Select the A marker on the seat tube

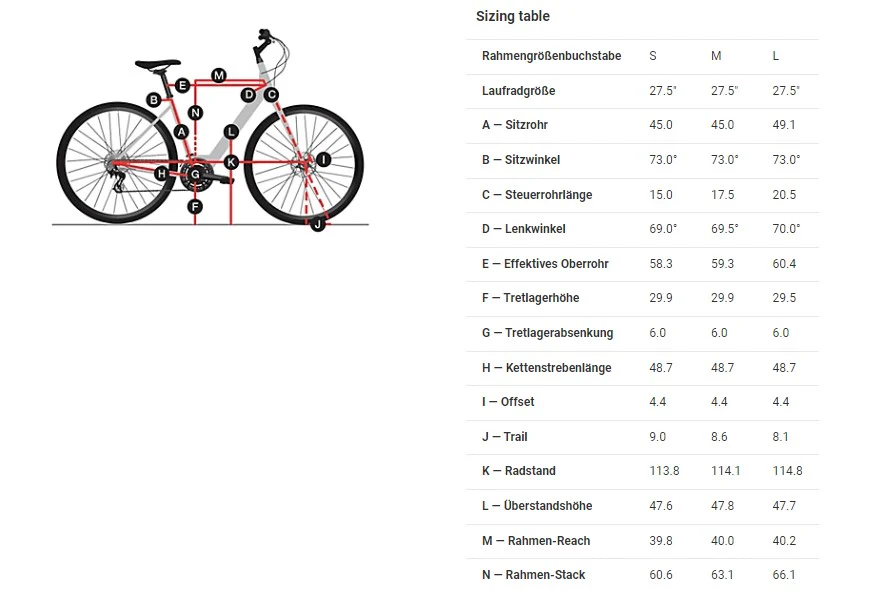(x=182, y=132)
